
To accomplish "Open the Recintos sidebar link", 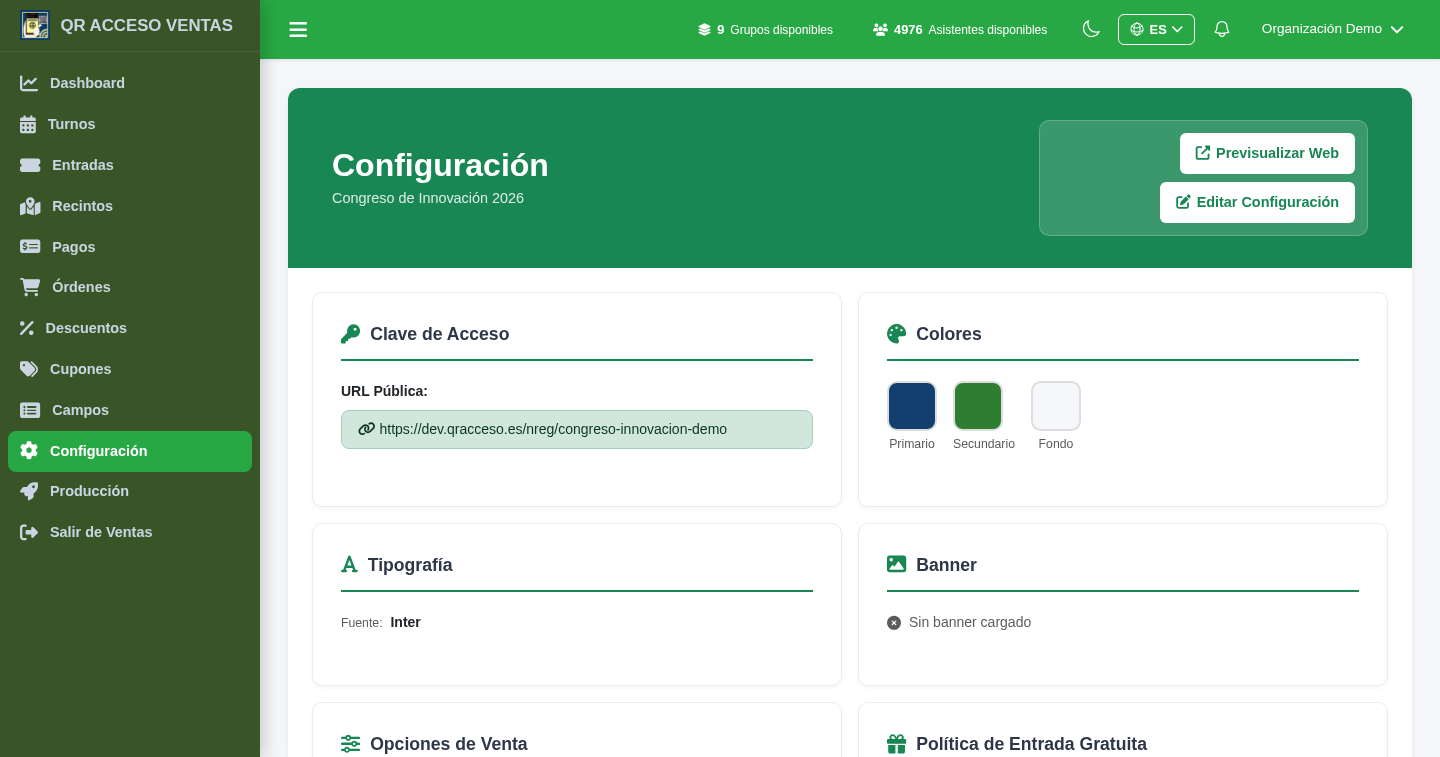I will coord(130,206).
